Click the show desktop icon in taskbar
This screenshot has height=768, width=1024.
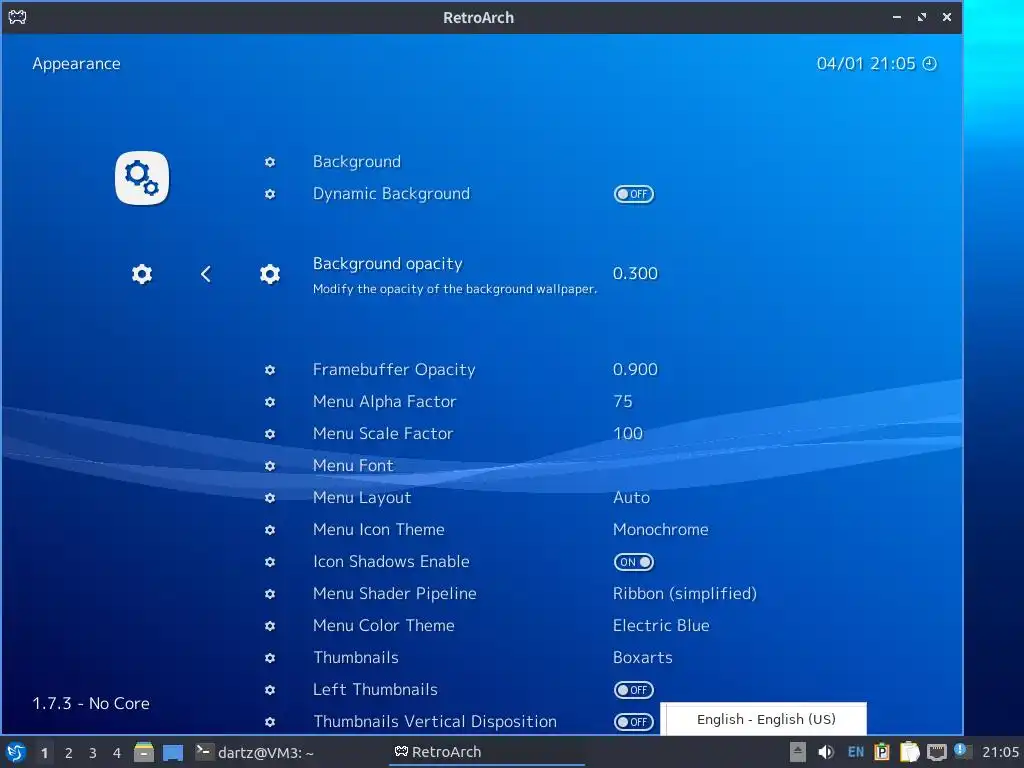[x=173, y=753]
